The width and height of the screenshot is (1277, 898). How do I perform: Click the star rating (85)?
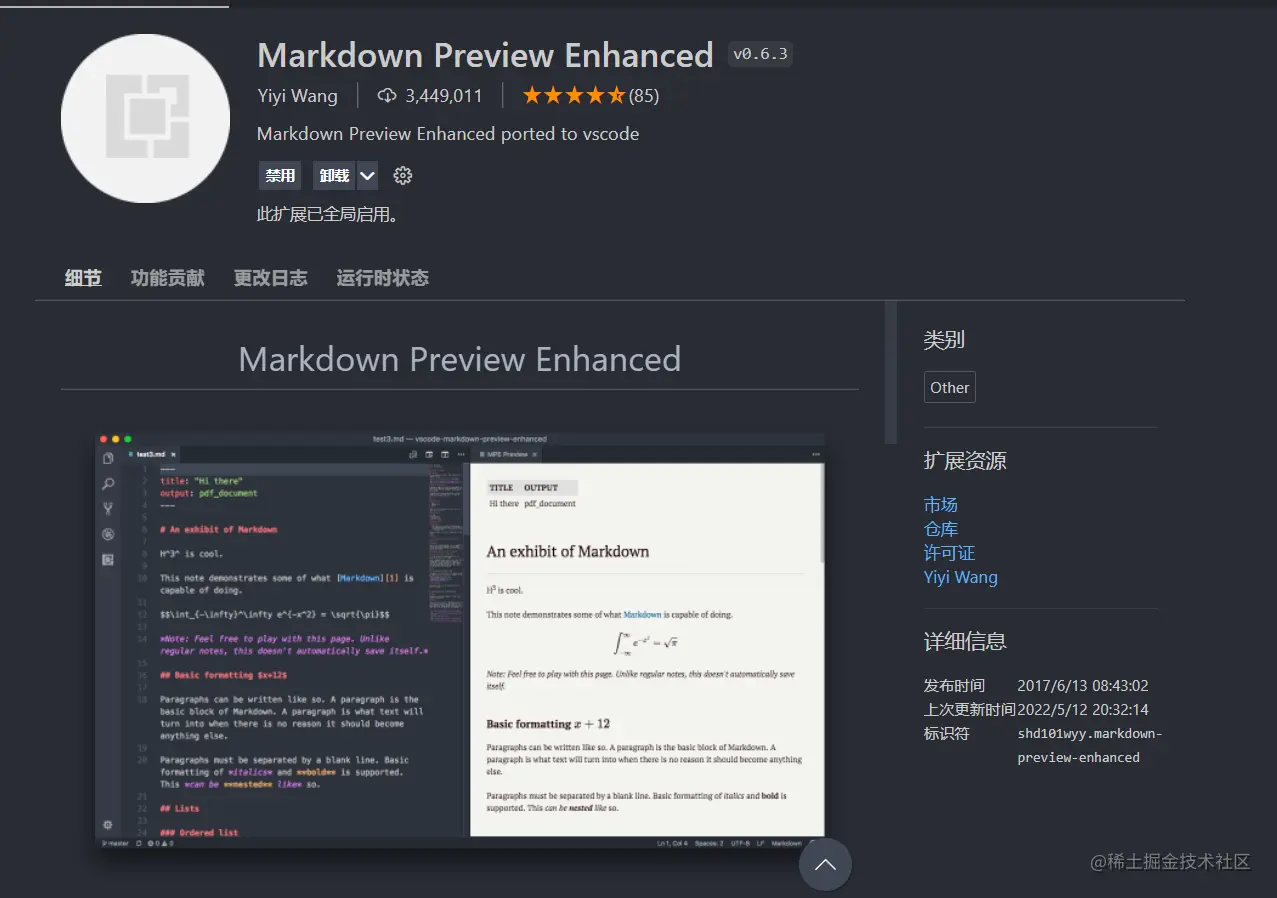tap(590, 96)
